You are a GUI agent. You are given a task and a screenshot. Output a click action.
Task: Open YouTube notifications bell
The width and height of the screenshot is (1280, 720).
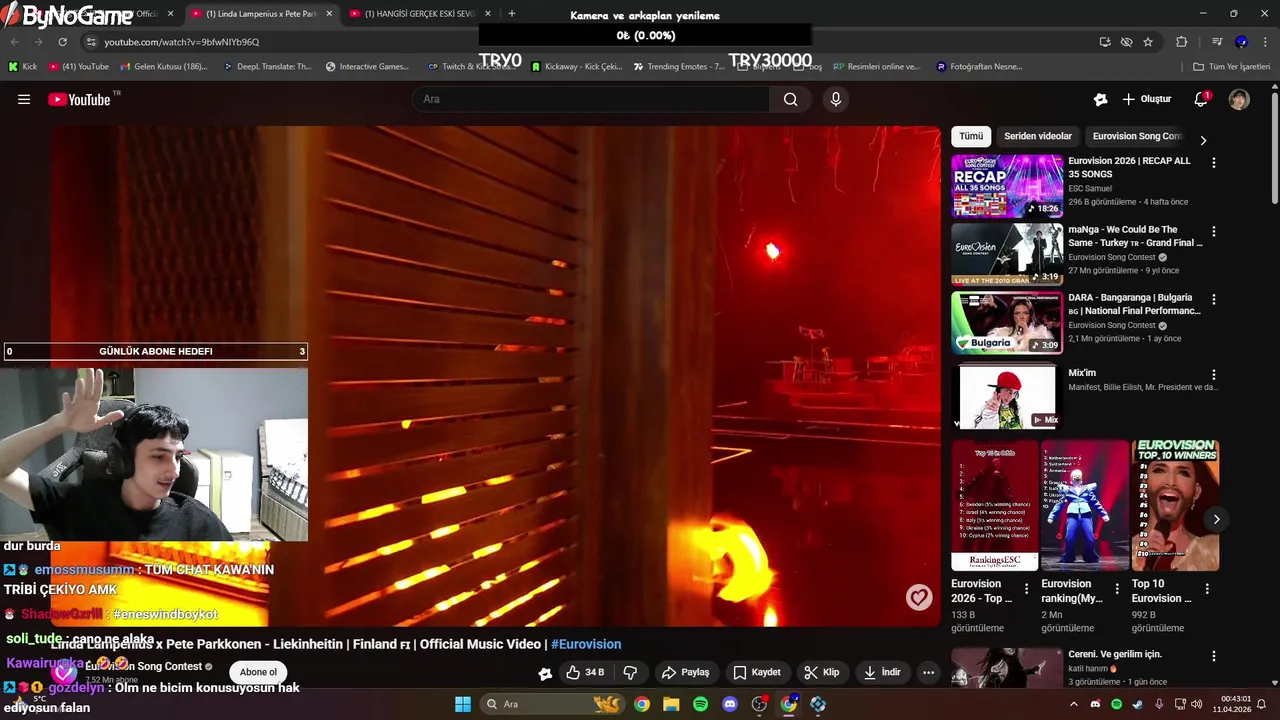[x=1201, y=99]
